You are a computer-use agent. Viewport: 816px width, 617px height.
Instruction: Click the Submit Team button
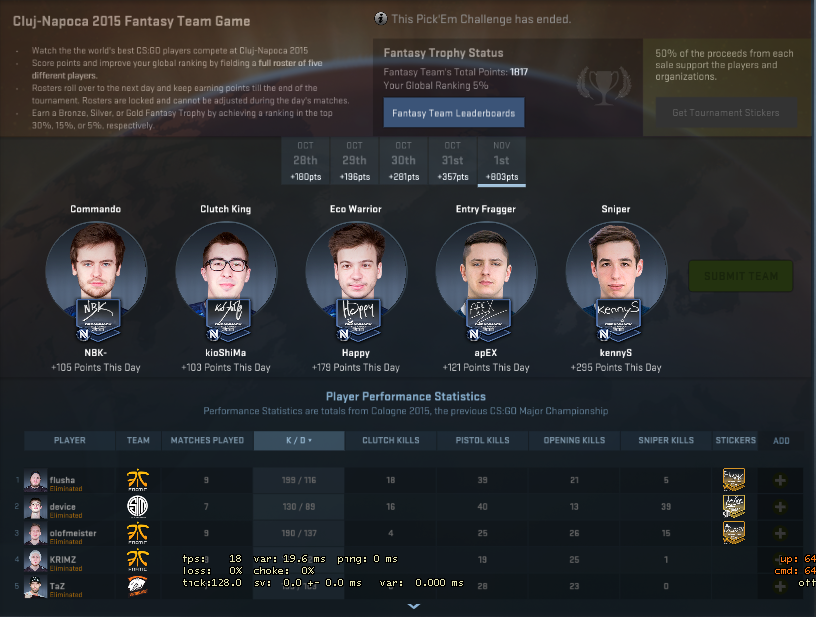pyautogui.click(x=741, y=276)
